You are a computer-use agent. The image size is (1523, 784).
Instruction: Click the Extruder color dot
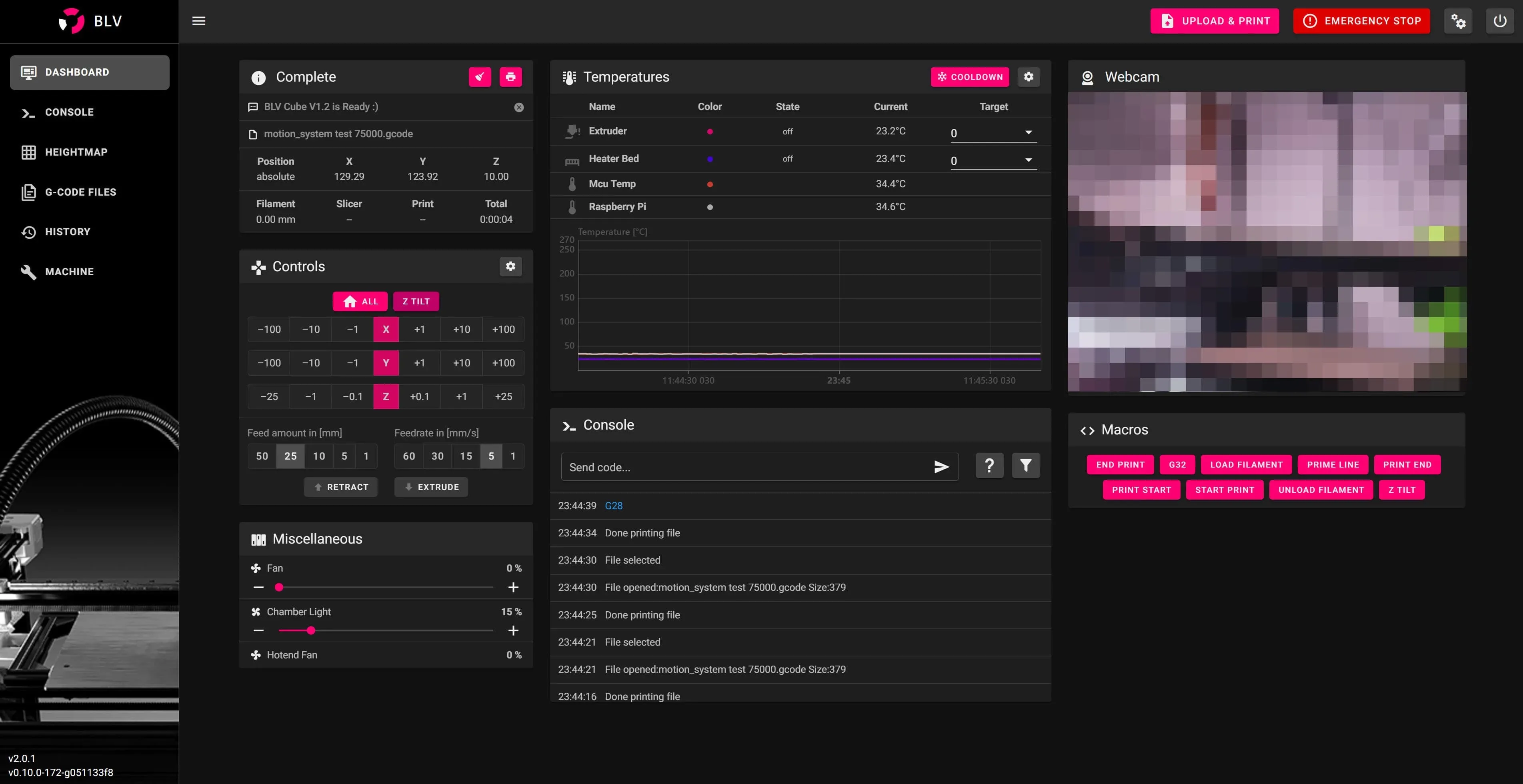[x=709, y=131]
